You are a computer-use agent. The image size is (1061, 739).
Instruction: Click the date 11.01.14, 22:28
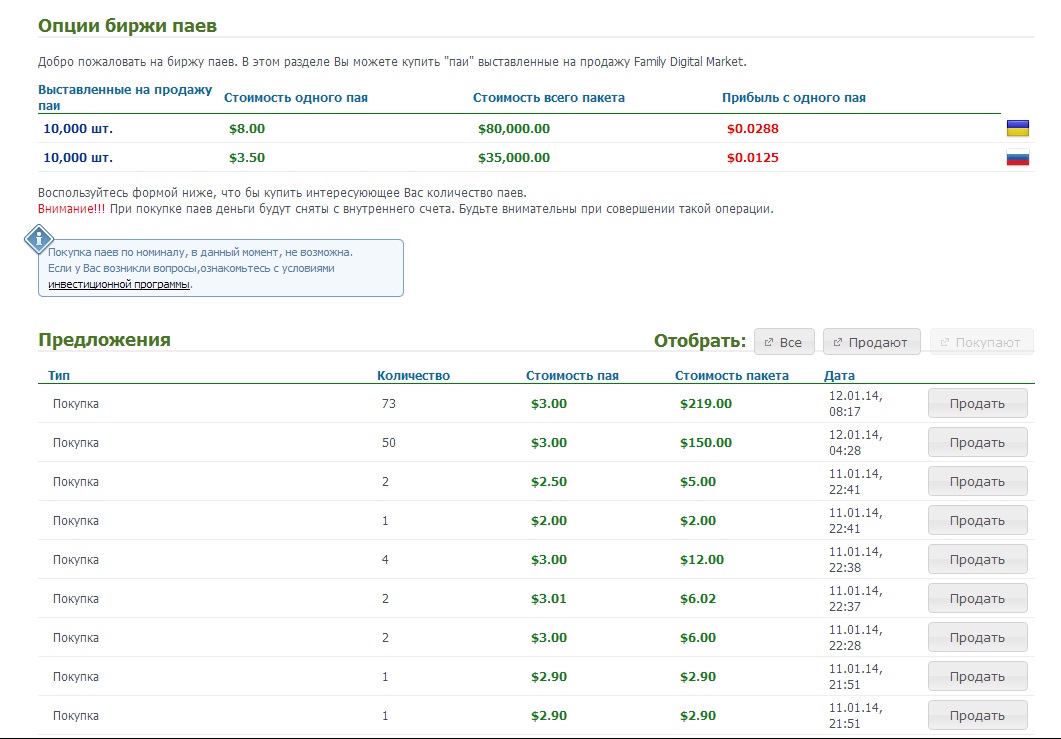coord(855,637)
